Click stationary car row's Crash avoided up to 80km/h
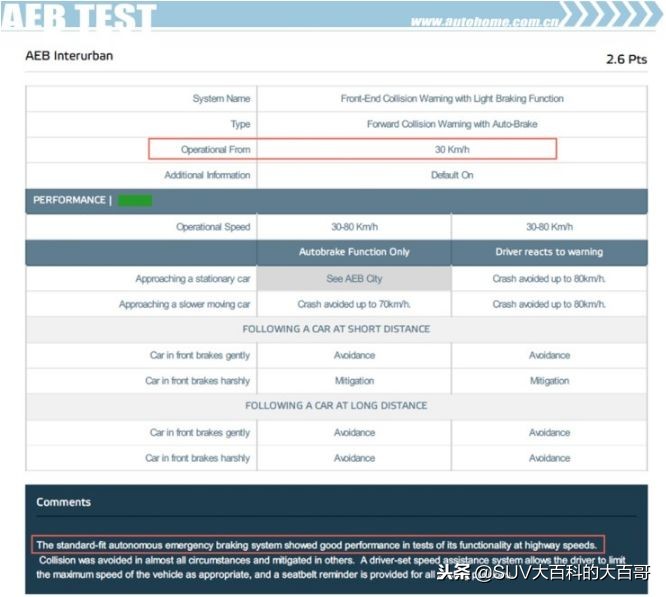Viewport: 666px width, 597px height. click(549, 279)
